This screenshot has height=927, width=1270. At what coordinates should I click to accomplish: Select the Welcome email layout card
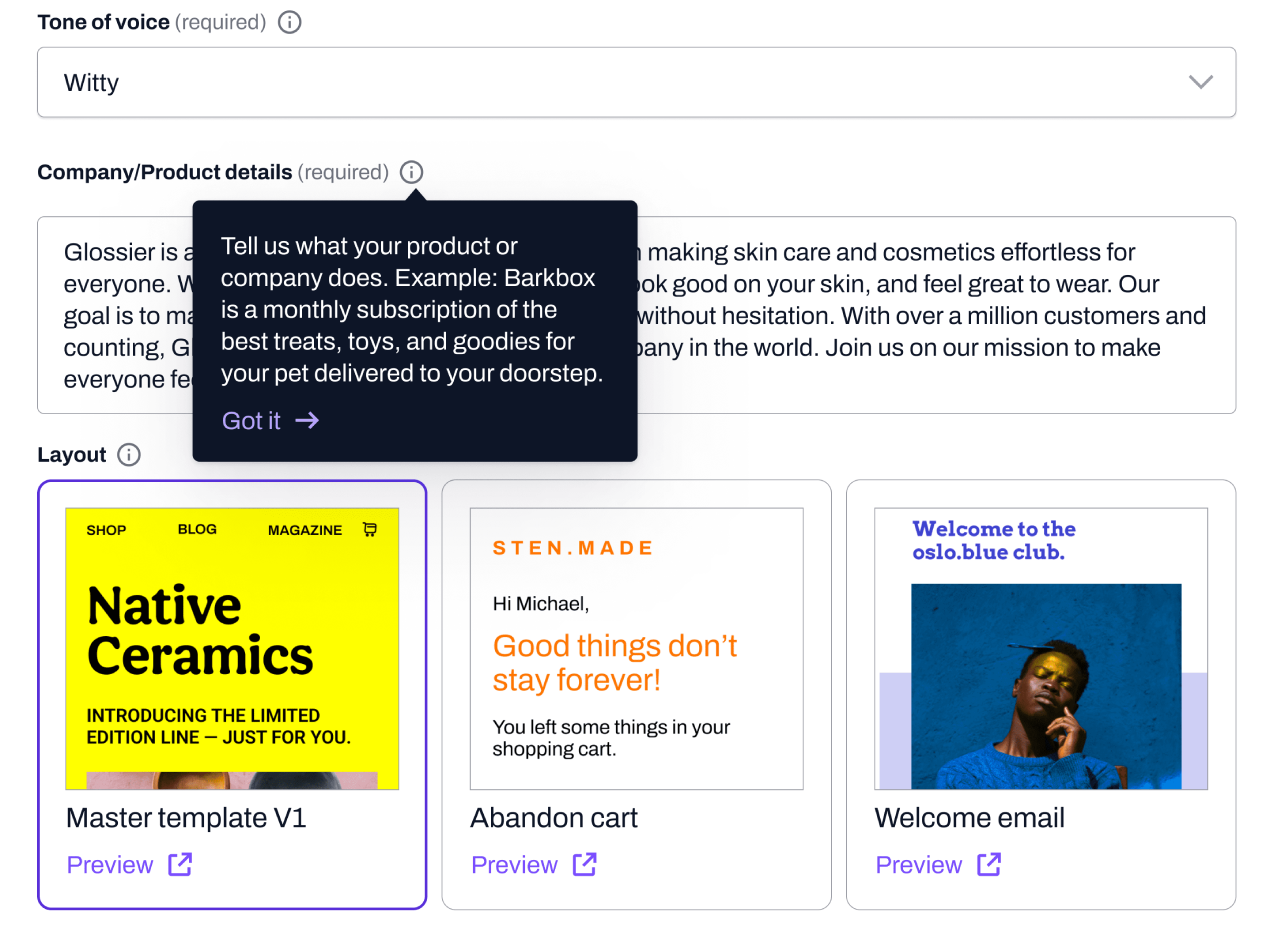point(1041,695)
